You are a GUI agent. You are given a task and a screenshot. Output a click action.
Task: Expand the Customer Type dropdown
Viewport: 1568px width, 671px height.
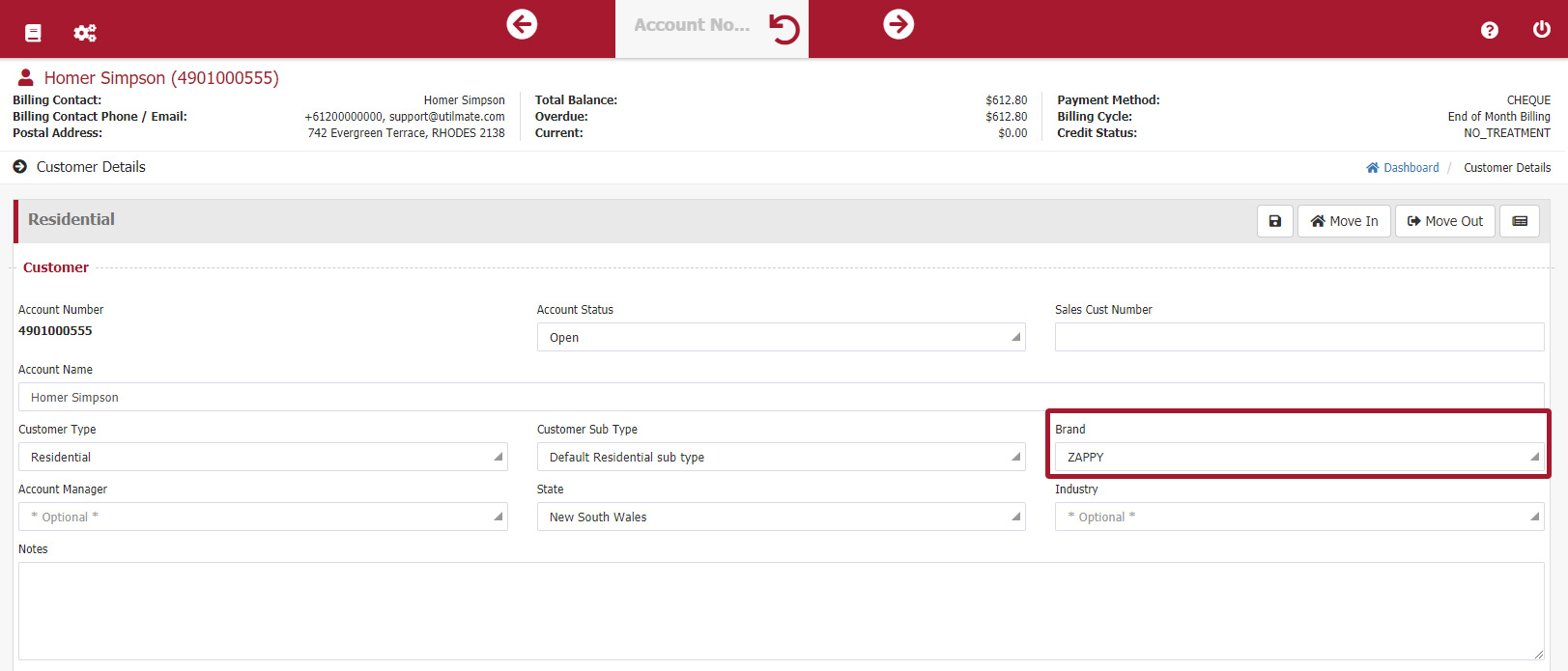pyautogui.click(x=263, y=457)
